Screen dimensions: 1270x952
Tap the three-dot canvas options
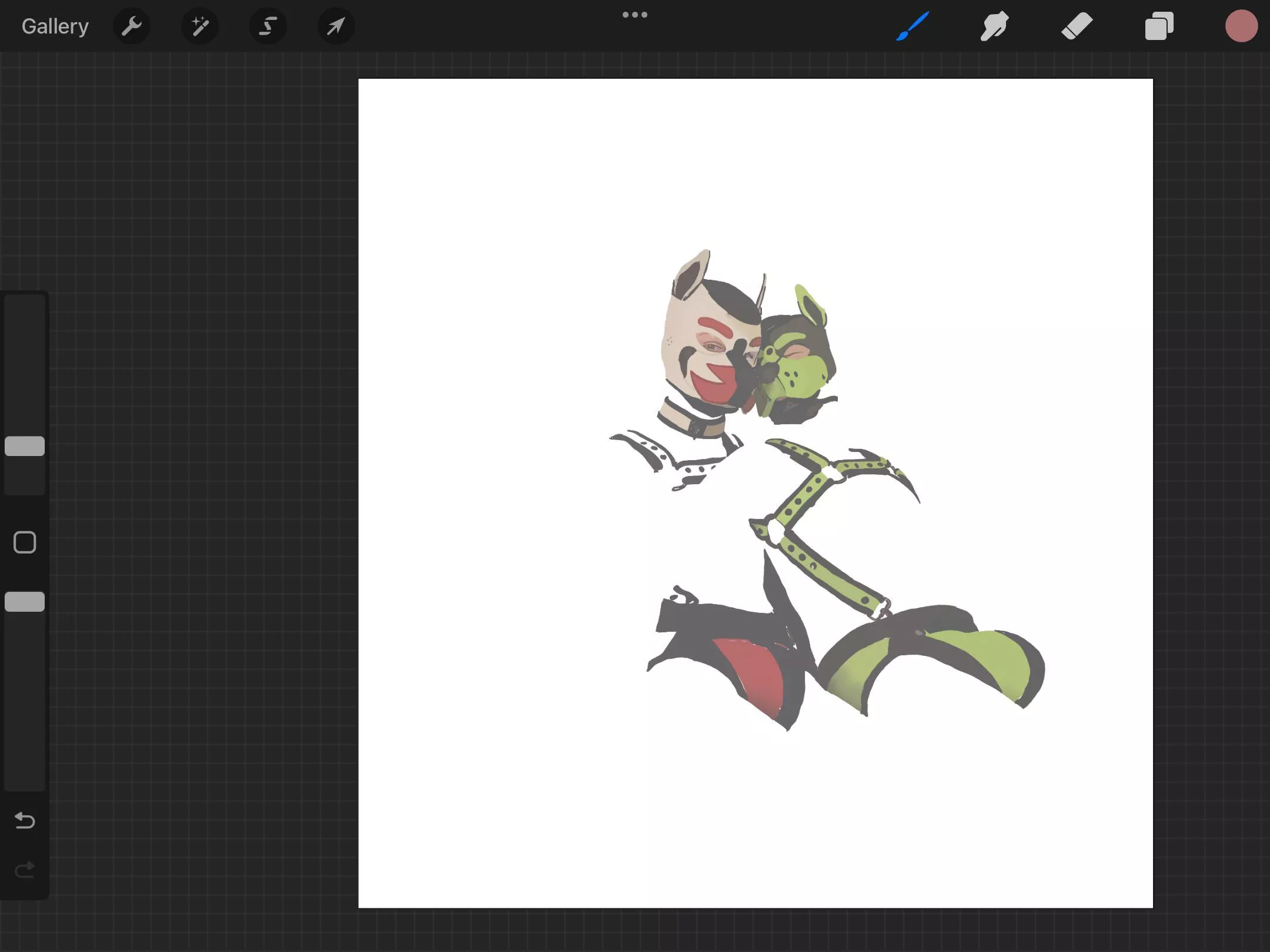[635, 14]
